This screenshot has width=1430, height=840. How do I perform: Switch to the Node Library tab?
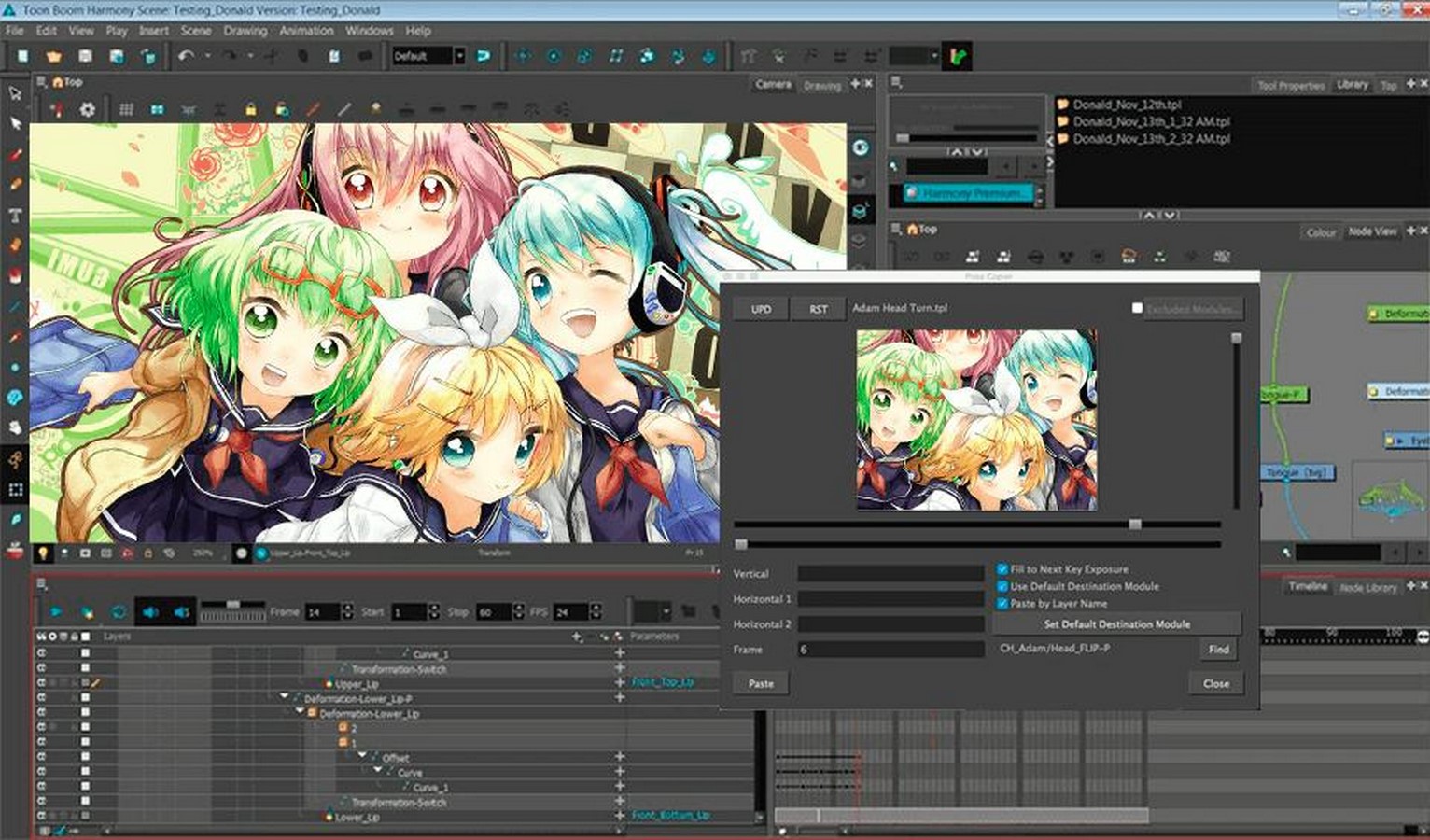[1368, 587]
